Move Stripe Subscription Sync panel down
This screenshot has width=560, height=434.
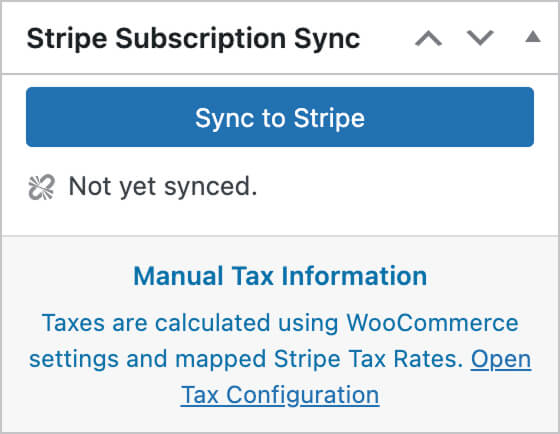tap(480, 38)
